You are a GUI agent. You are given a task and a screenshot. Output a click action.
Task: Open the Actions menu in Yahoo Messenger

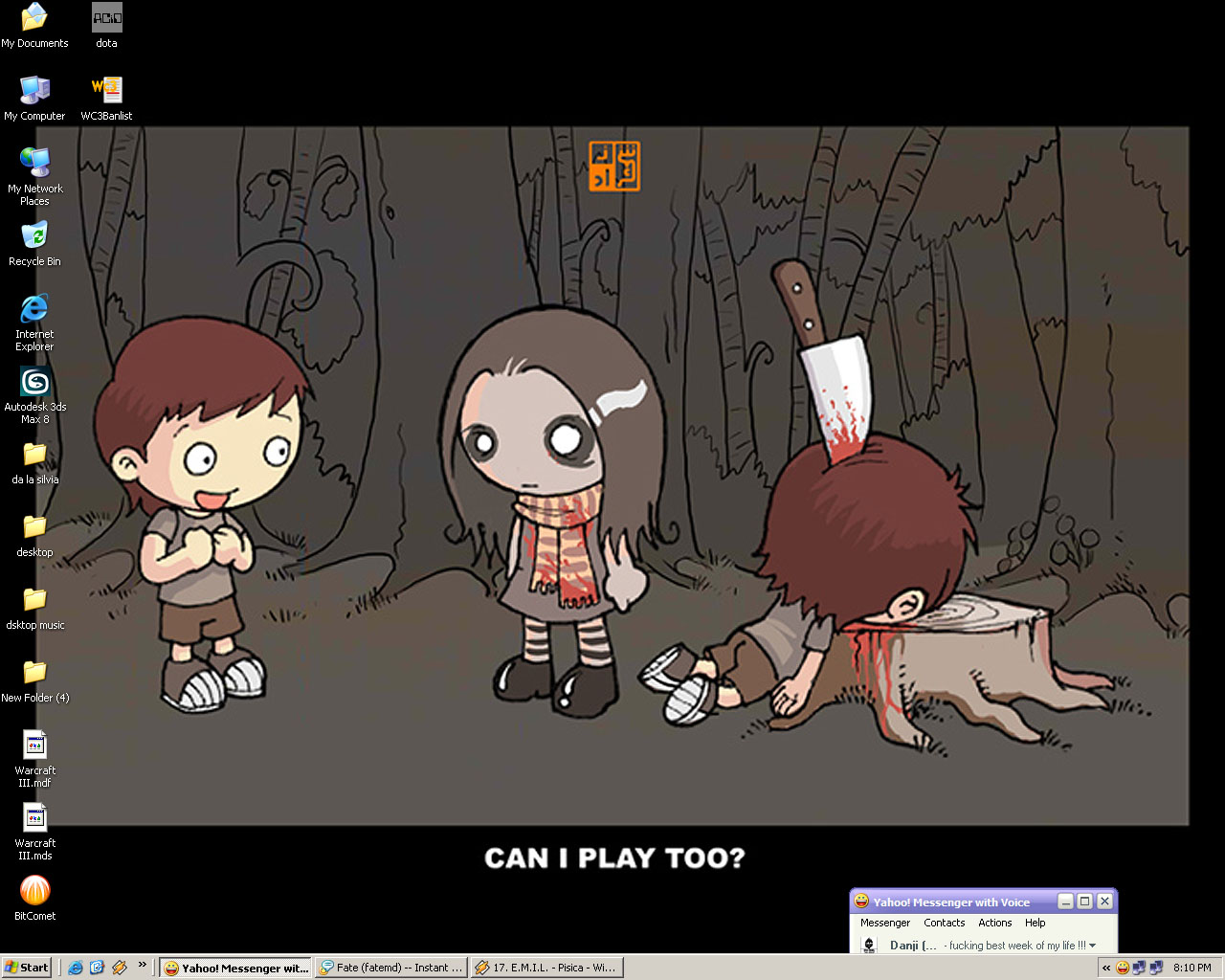point(994,923)
